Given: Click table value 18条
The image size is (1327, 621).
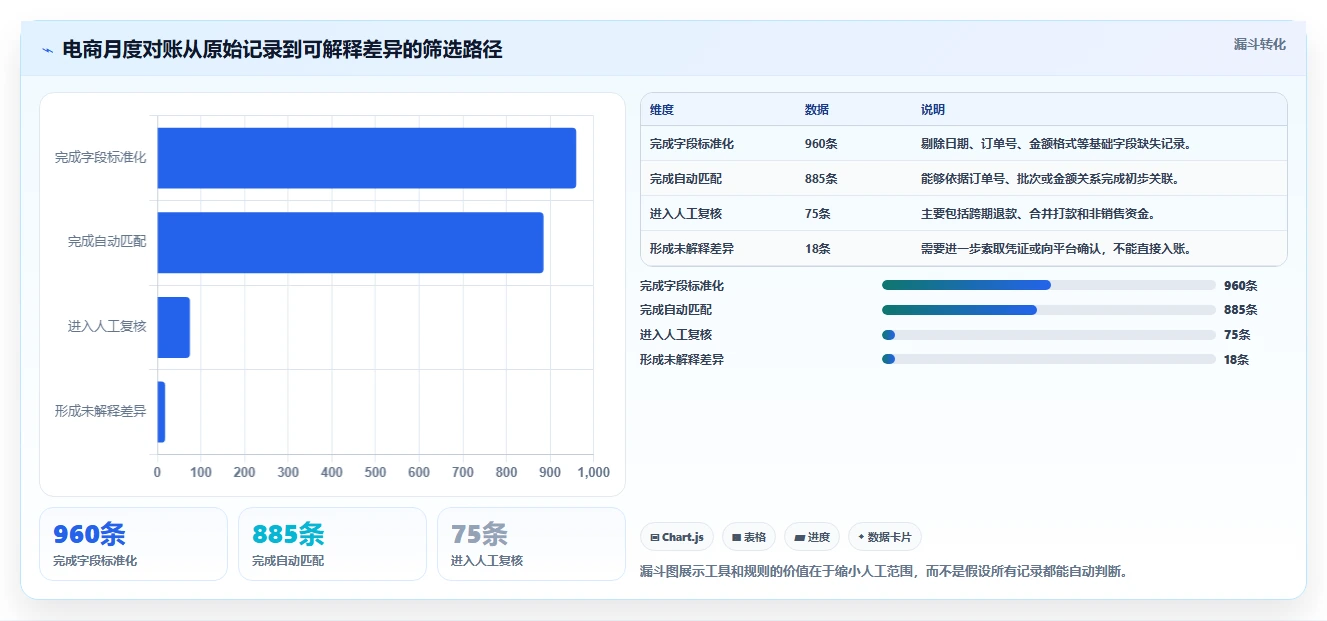Looking at the screenshot, I should [x=818, y=249].
